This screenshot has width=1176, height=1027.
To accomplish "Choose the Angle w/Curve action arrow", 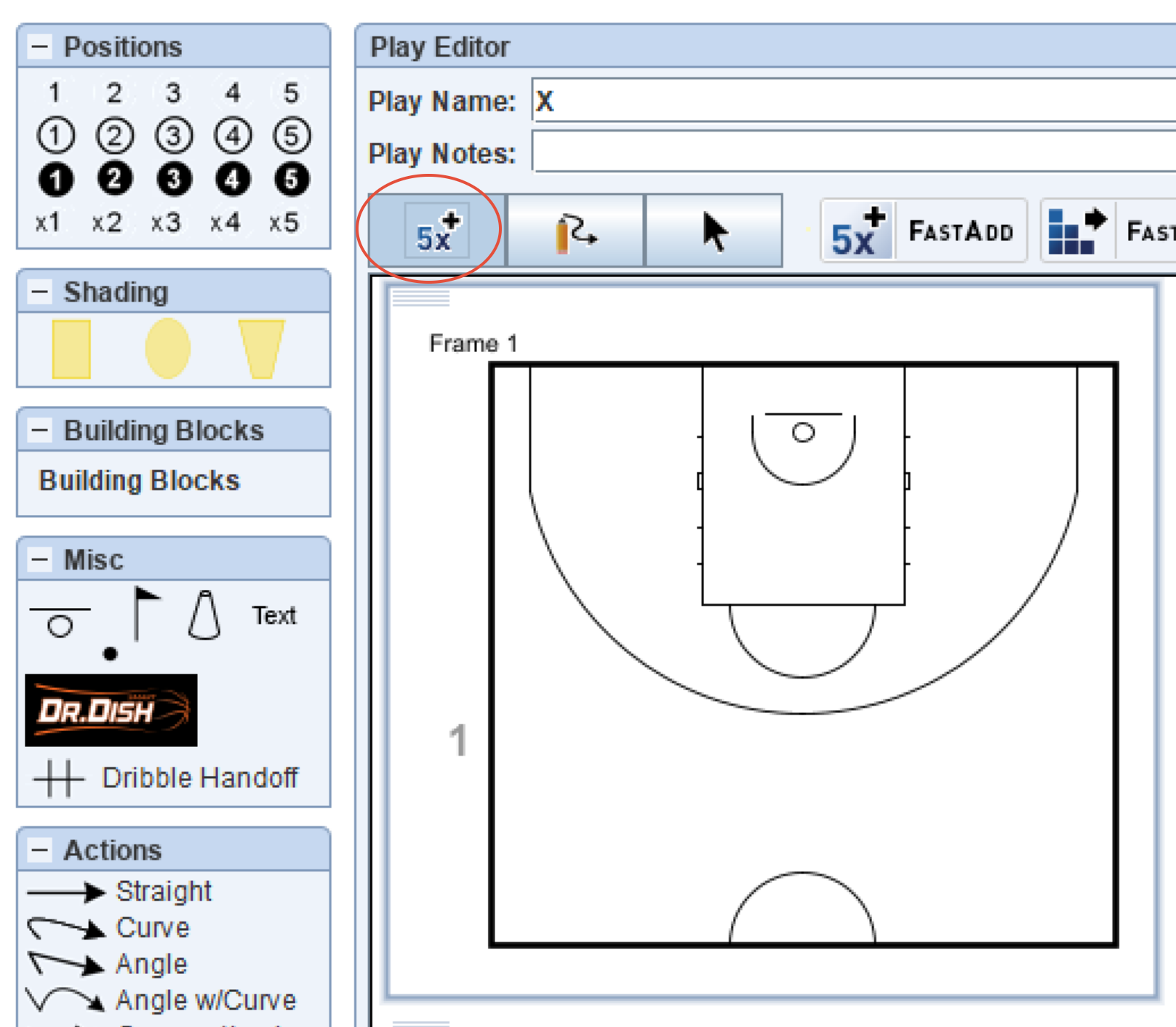I will click(161, 1001).
